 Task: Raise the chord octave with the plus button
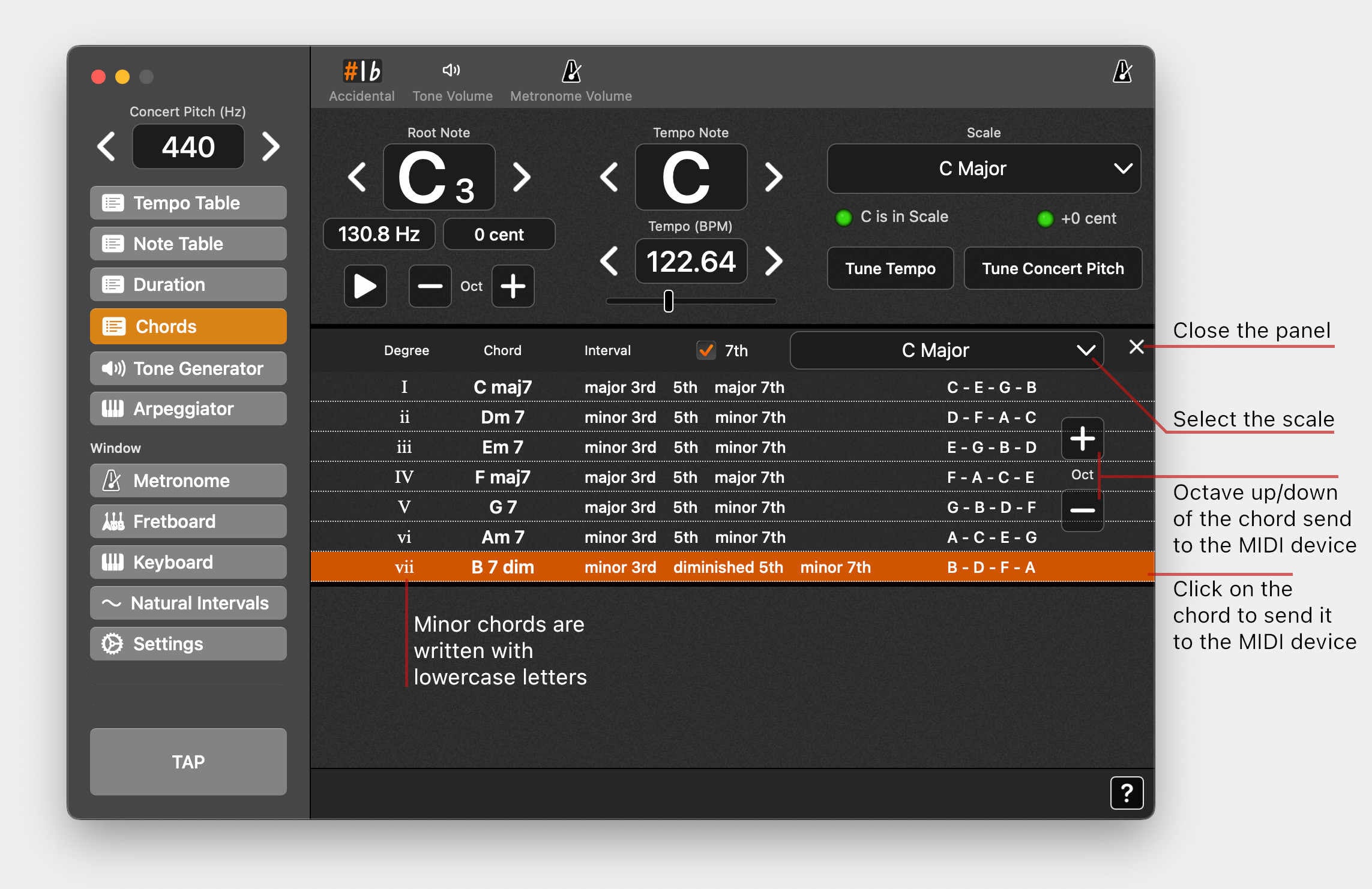1082,439
